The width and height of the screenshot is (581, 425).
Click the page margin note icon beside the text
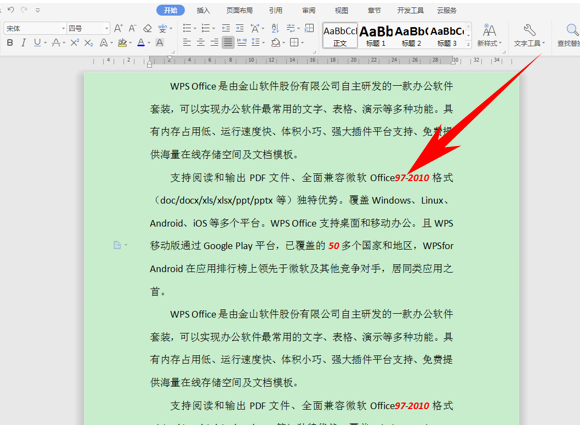click(x=117, y=245)
